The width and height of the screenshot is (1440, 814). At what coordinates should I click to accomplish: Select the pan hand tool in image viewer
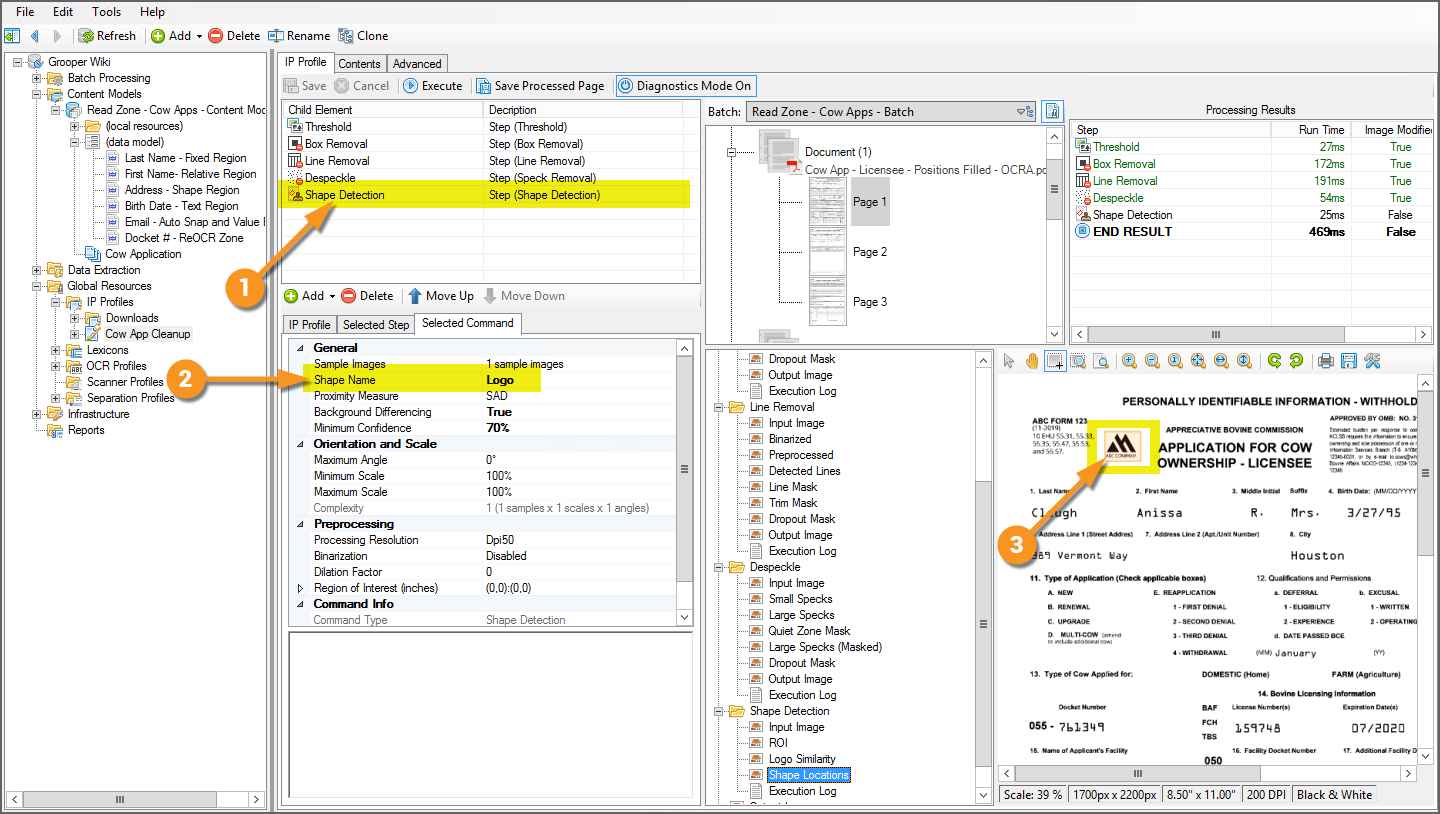pyautogui.click(x=1032, y=361)
